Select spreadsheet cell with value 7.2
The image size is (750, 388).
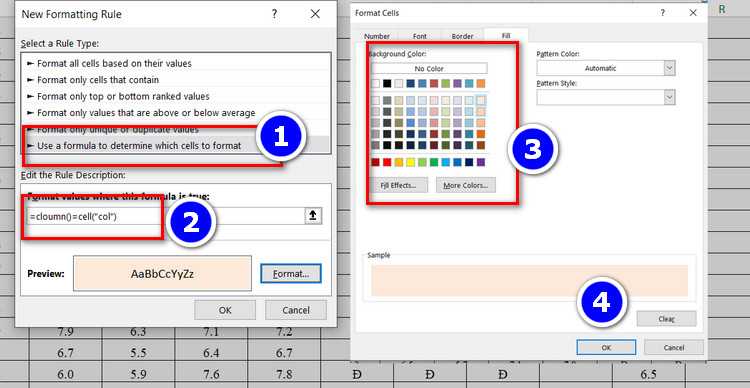[x=284, y=333]
